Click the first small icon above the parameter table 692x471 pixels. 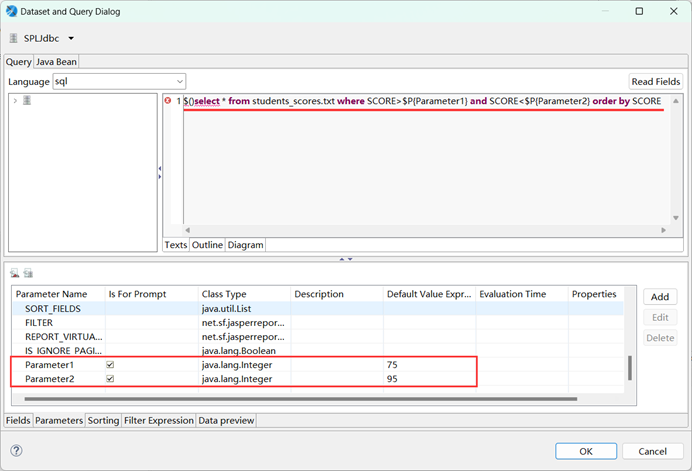pyautogui.click(x=15, y=273)
